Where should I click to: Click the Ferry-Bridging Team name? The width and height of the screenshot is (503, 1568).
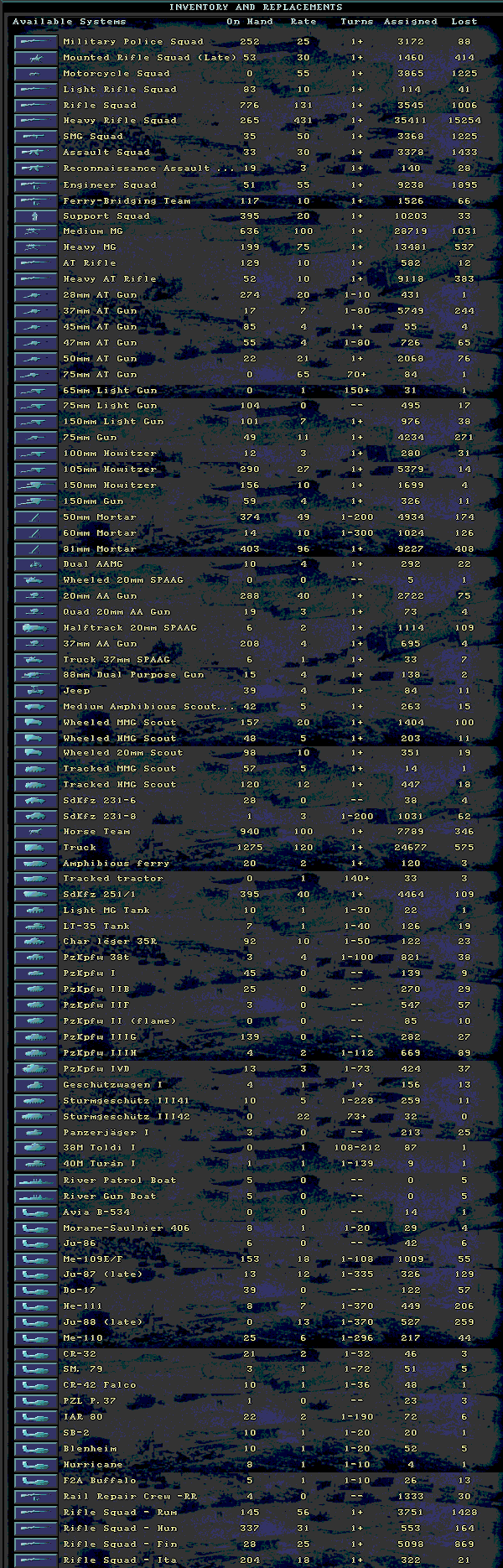pyautogui.click(x=127, y=201)
